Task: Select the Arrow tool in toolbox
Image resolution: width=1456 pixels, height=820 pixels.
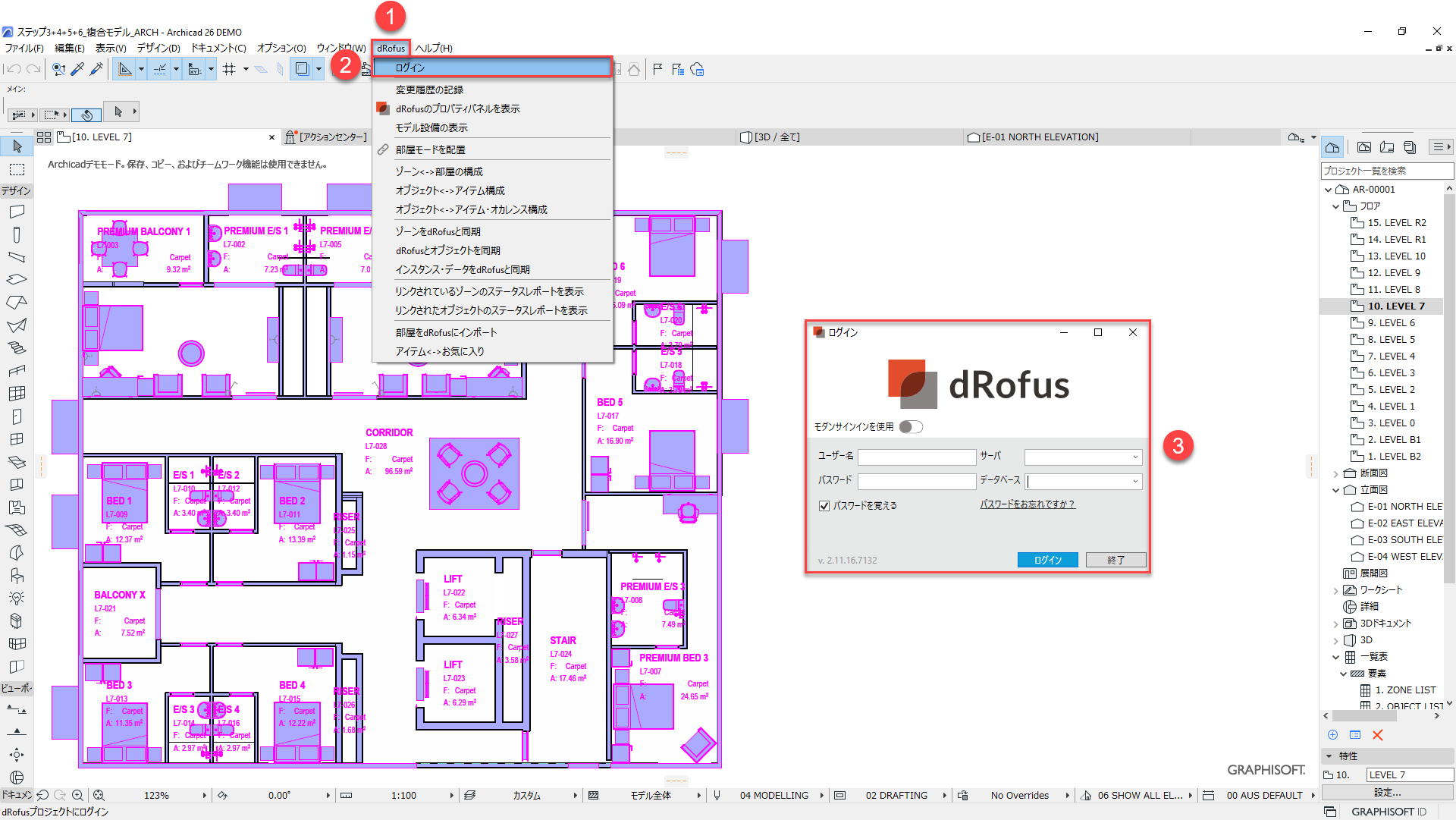Action: (17, 146)
